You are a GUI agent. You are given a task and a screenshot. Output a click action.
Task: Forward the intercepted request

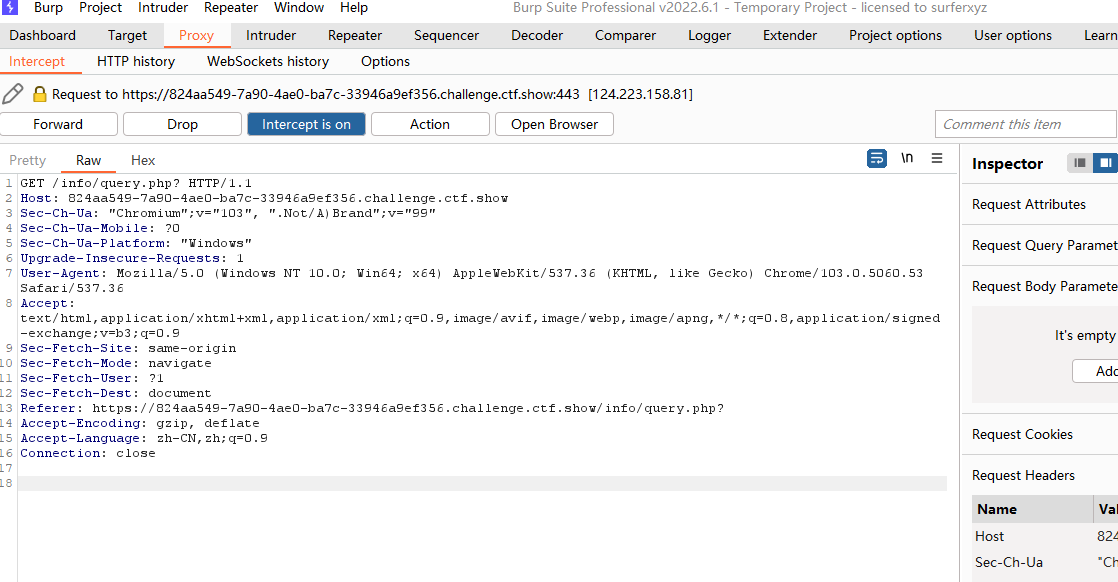tap(58, 124)
